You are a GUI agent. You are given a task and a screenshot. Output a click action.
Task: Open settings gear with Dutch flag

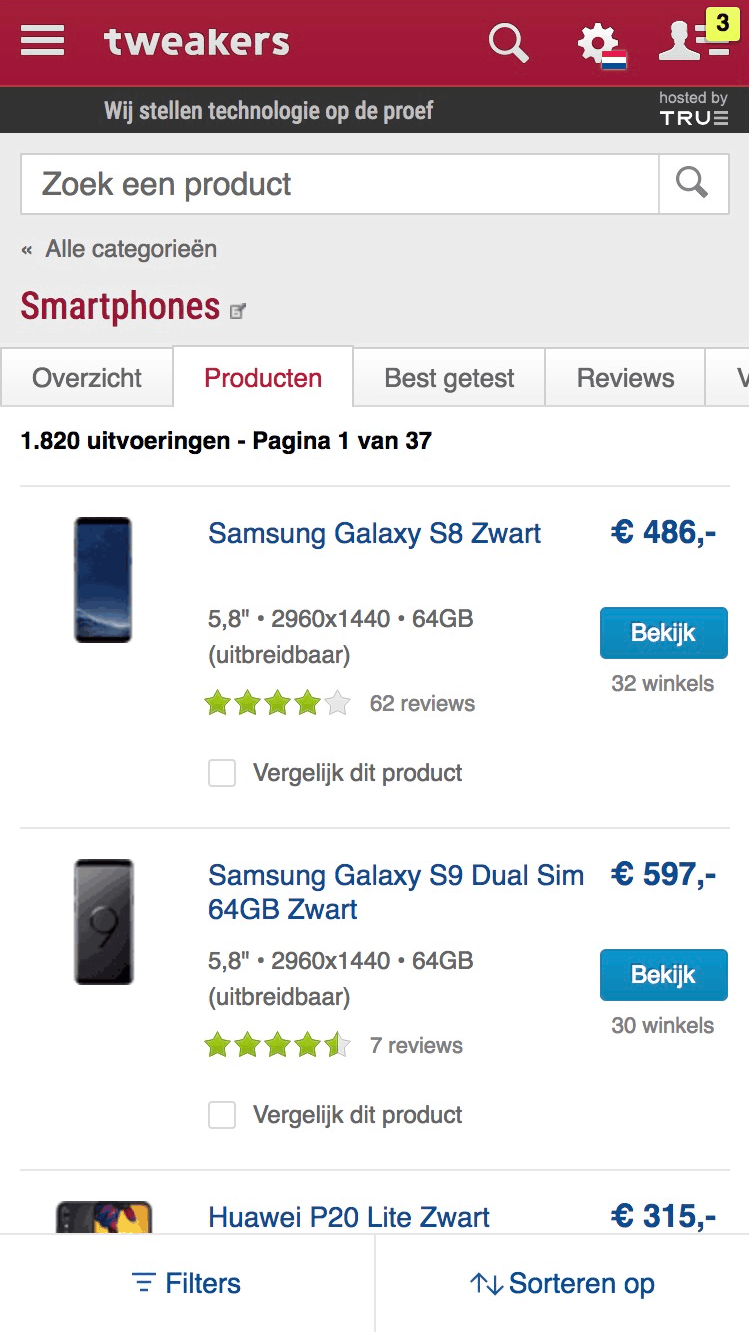click(x=599, y=45)
